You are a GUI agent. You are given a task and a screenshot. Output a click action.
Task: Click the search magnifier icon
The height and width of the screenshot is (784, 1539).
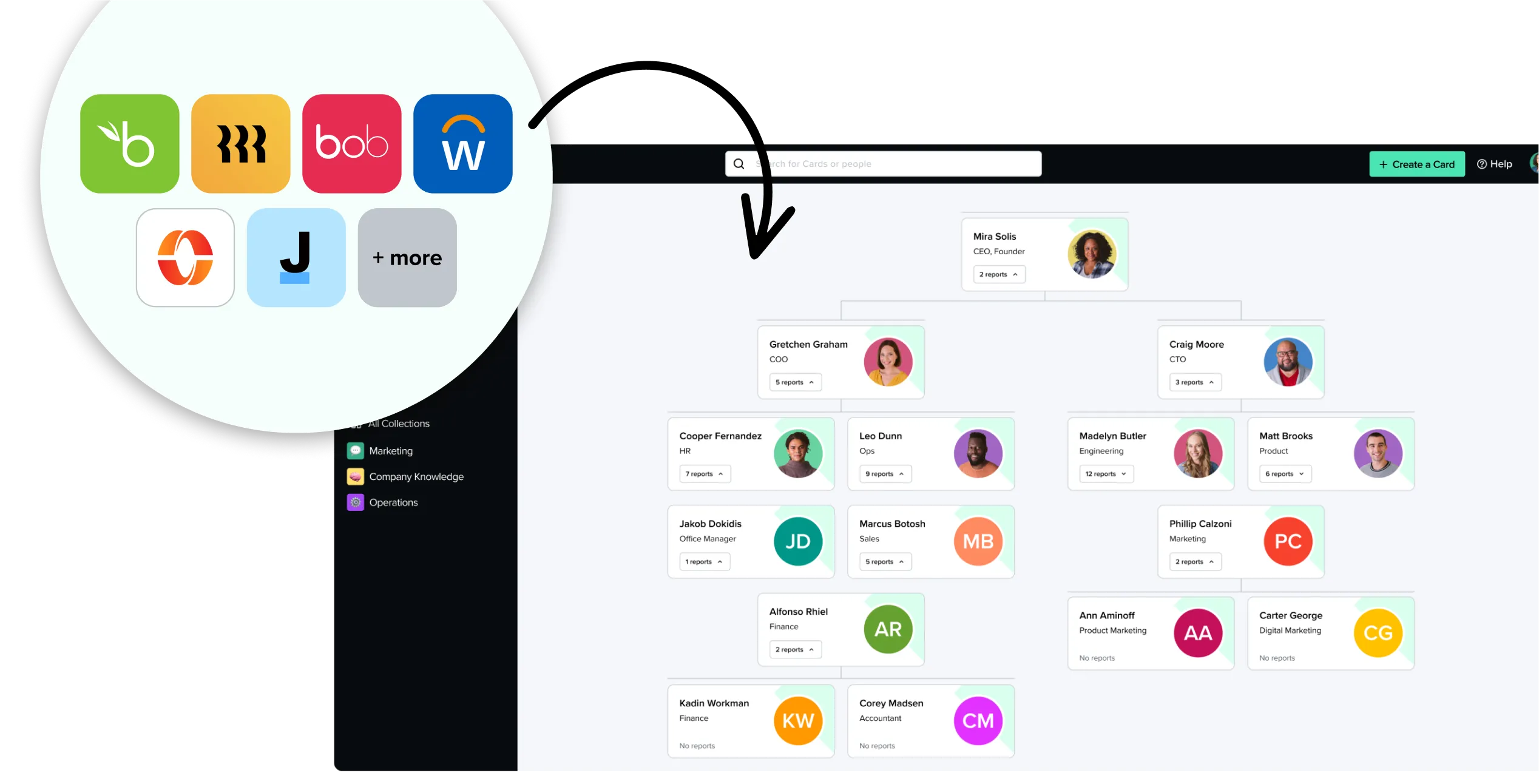[738, 163]
